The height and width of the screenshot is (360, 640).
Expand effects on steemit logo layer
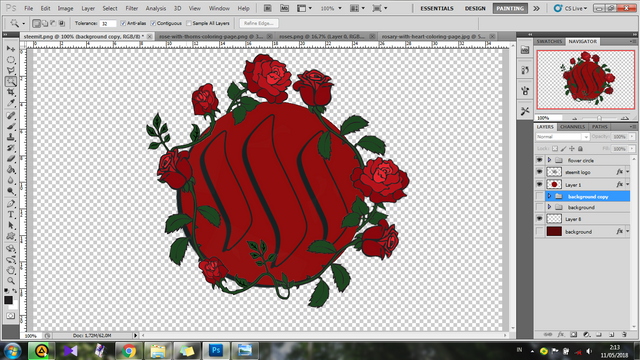click(x=628, y=172)
